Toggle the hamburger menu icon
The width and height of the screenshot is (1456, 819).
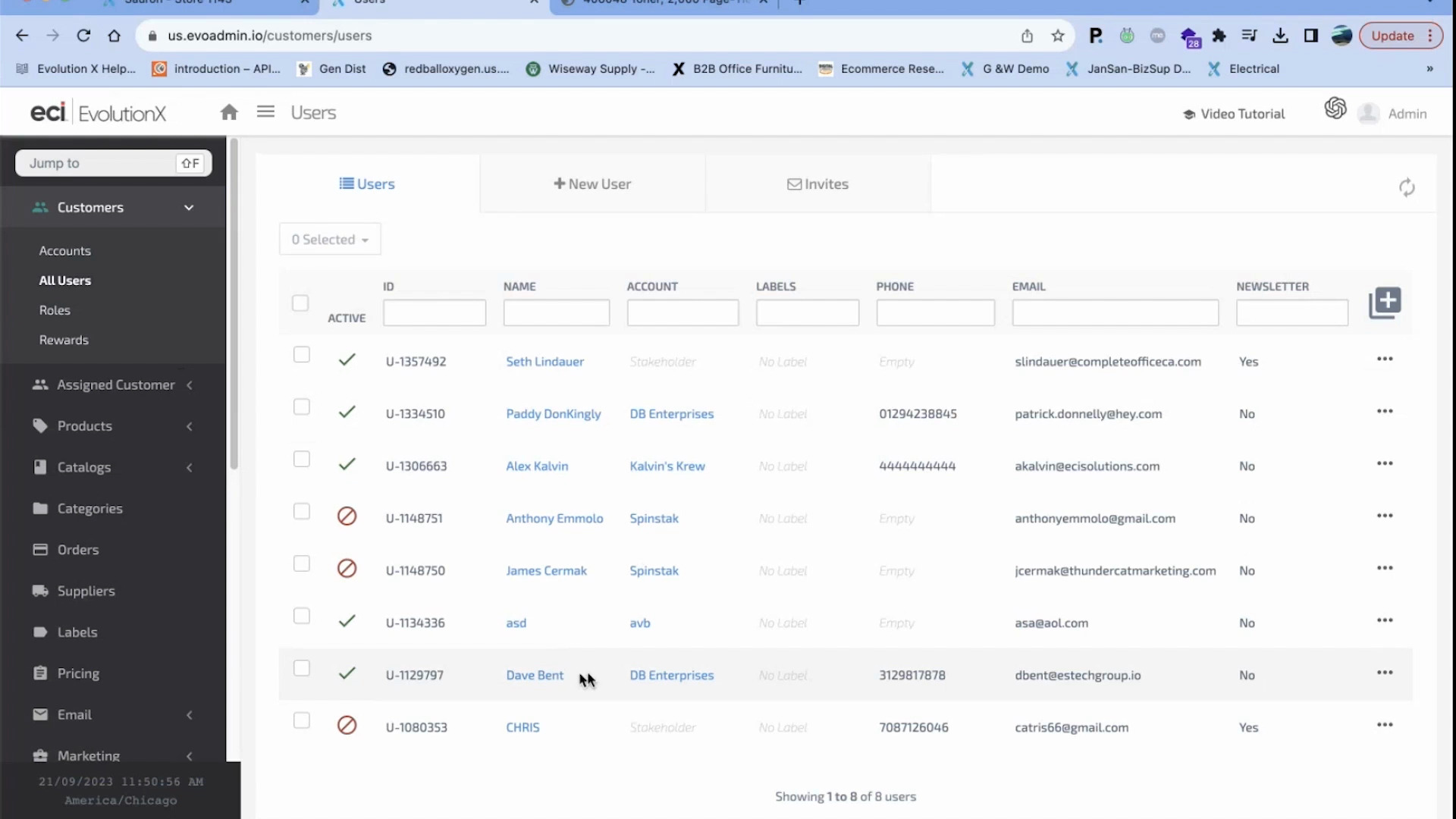point(265,112)
